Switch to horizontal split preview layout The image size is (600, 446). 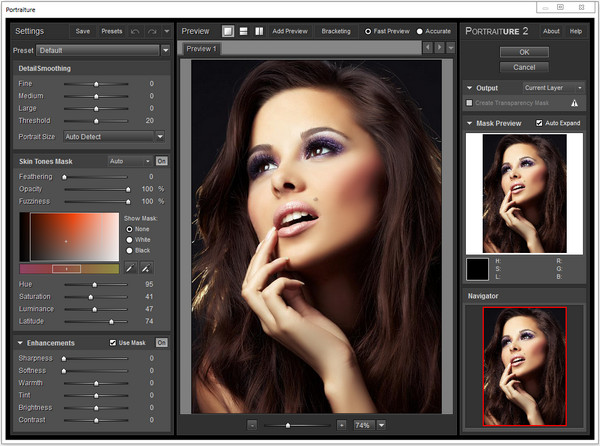243,31
